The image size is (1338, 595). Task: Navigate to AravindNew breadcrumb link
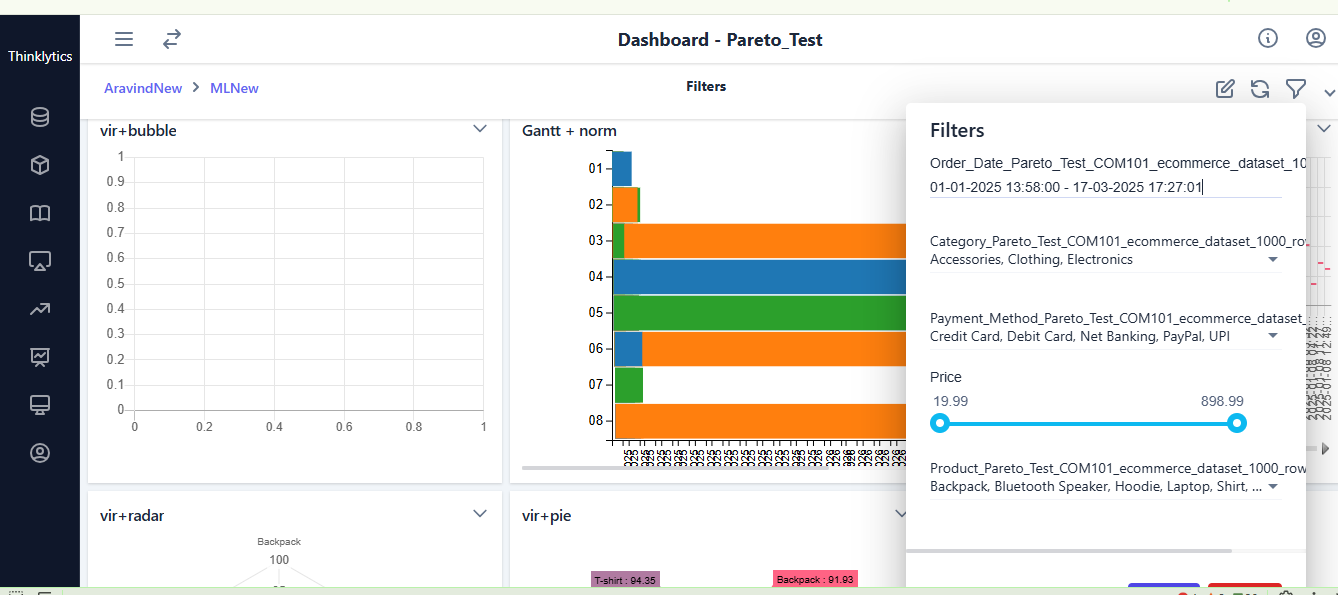tap(143, 89)
